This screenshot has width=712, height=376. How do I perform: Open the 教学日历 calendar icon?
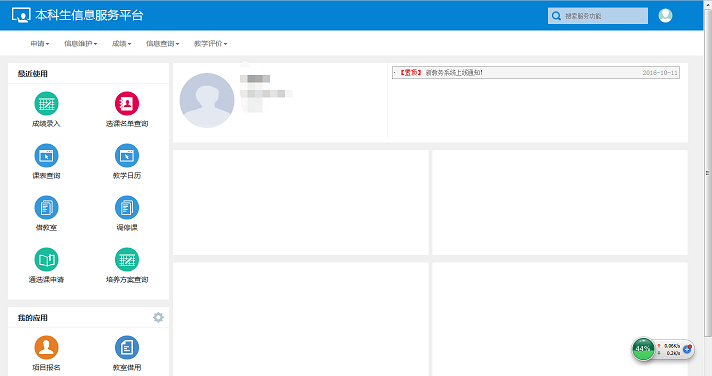[x=127, y=156]
